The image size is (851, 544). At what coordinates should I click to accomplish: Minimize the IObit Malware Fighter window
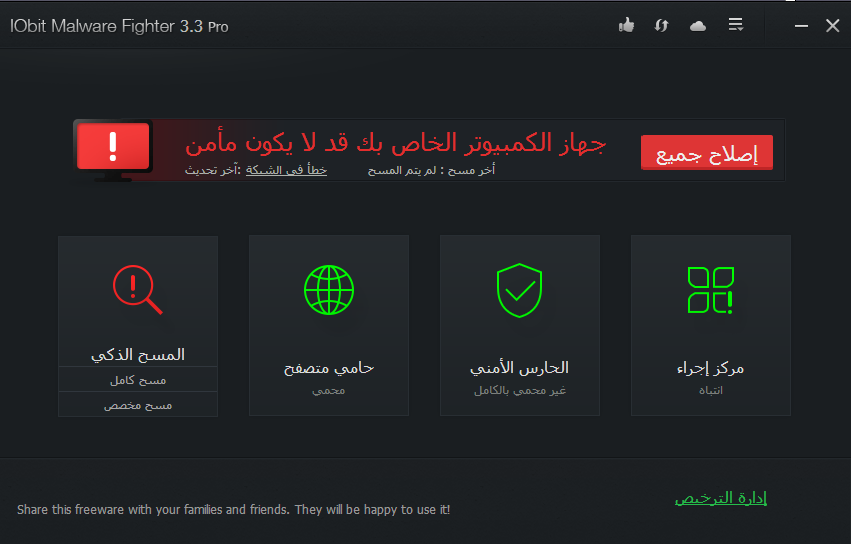pos(800,26)
